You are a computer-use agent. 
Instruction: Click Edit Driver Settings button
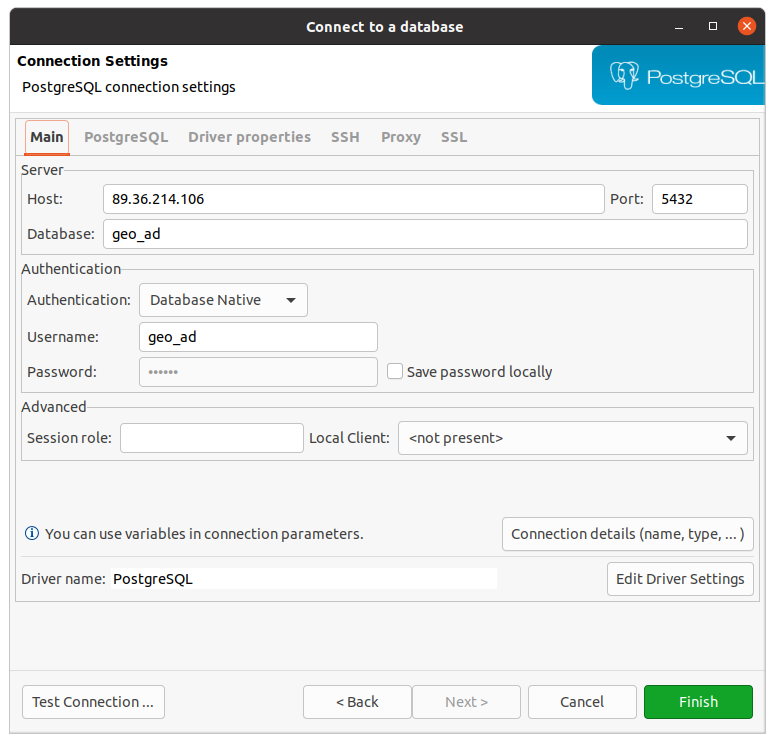680,579
